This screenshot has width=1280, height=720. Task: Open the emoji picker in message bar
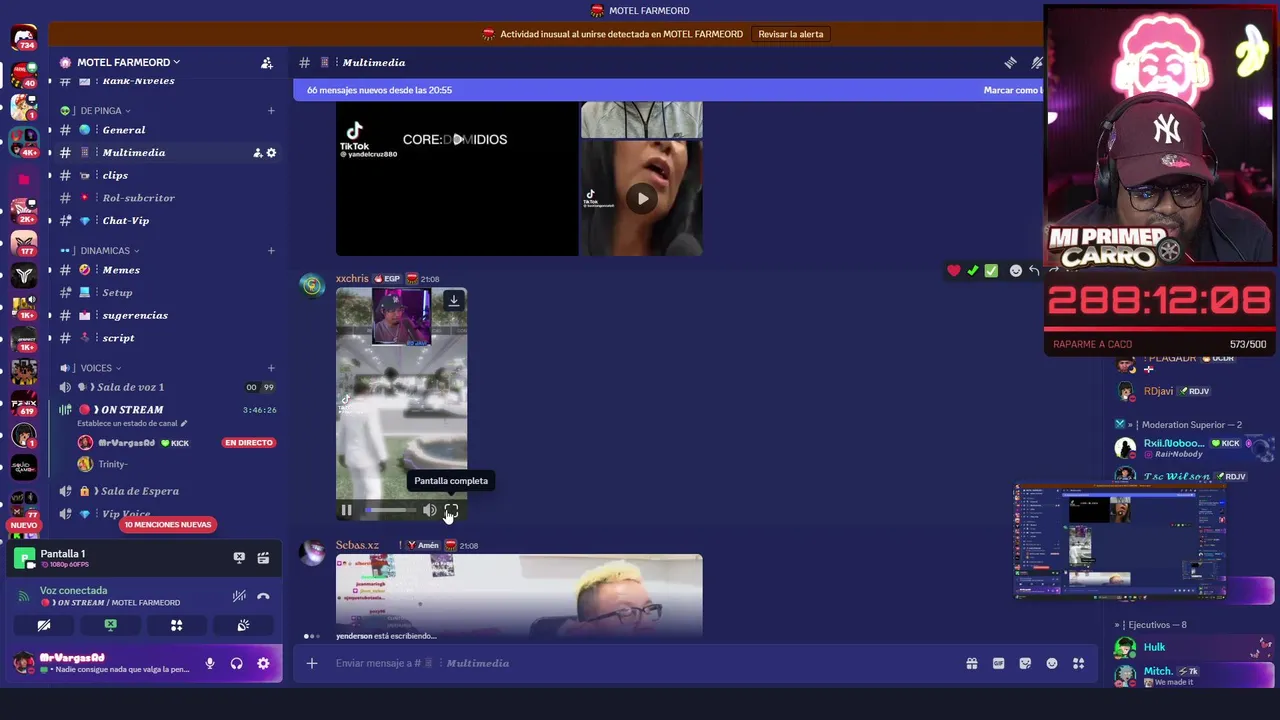[x=1052, y=663]
